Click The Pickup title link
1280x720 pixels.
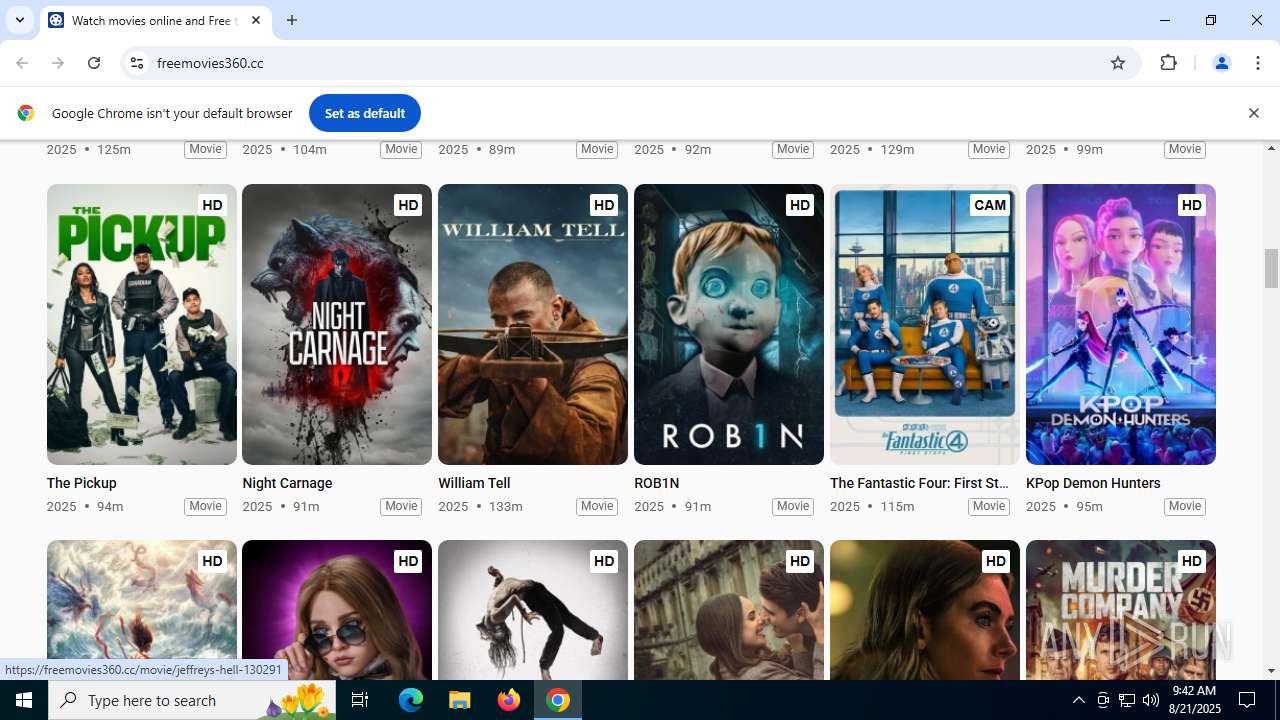pos(81,483)
